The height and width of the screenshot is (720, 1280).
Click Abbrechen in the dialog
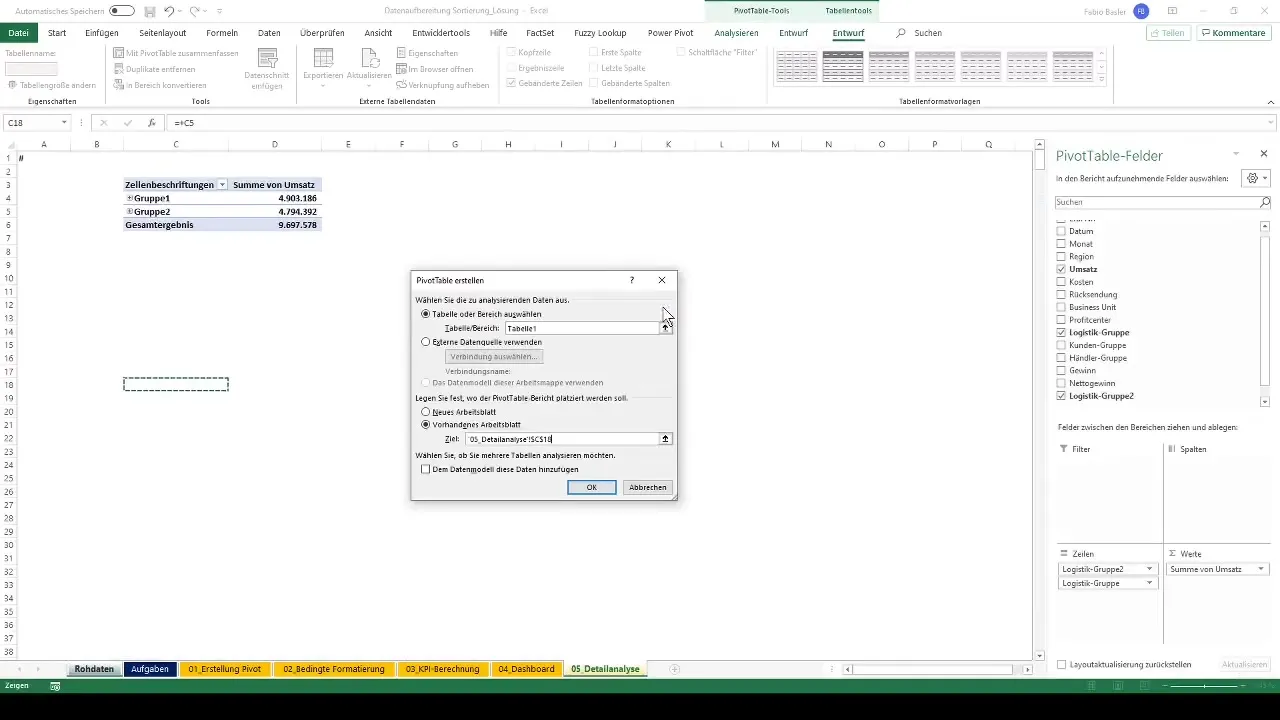[x=648, y=487]
